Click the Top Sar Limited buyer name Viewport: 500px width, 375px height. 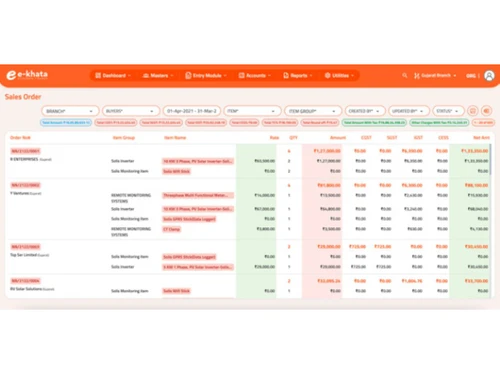point(23,255)
